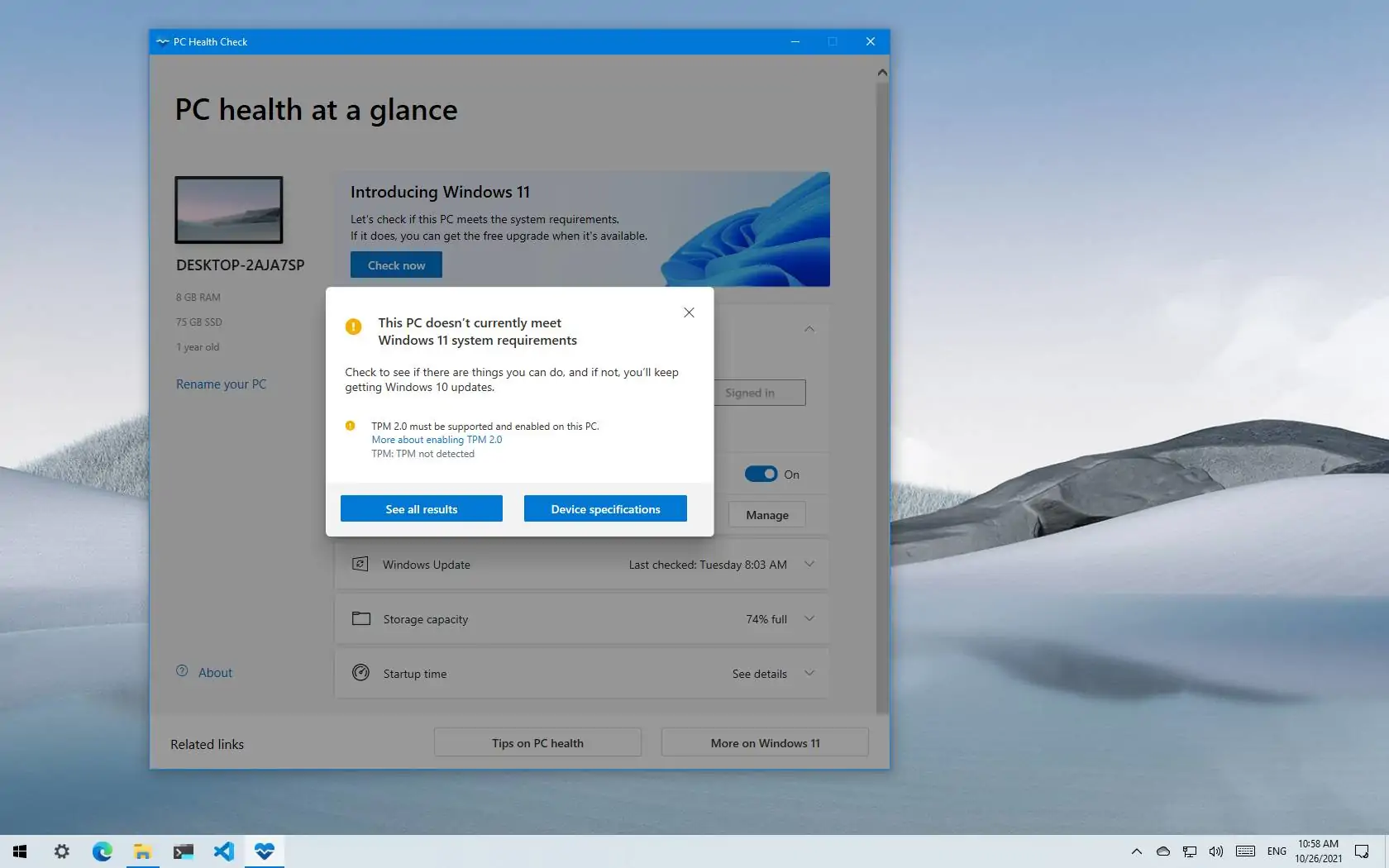Image resolution: width=1389 pixels, height=868 pixels.
Task: Click the taskbar clock showing 10:58 AM
Action: pyautogui.click(x=1318, y=851)
